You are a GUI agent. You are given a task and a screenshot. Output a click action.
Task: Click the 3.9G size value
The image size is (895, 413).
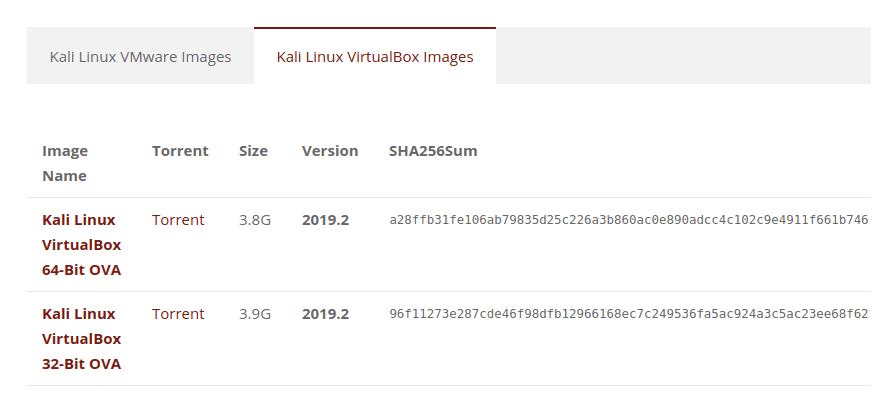(x=255, y=314)
